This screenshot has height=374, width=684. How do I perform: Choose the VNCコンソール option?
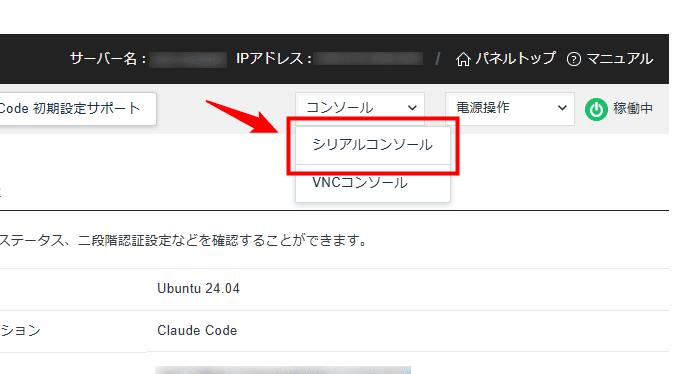(x=373, y=183)
